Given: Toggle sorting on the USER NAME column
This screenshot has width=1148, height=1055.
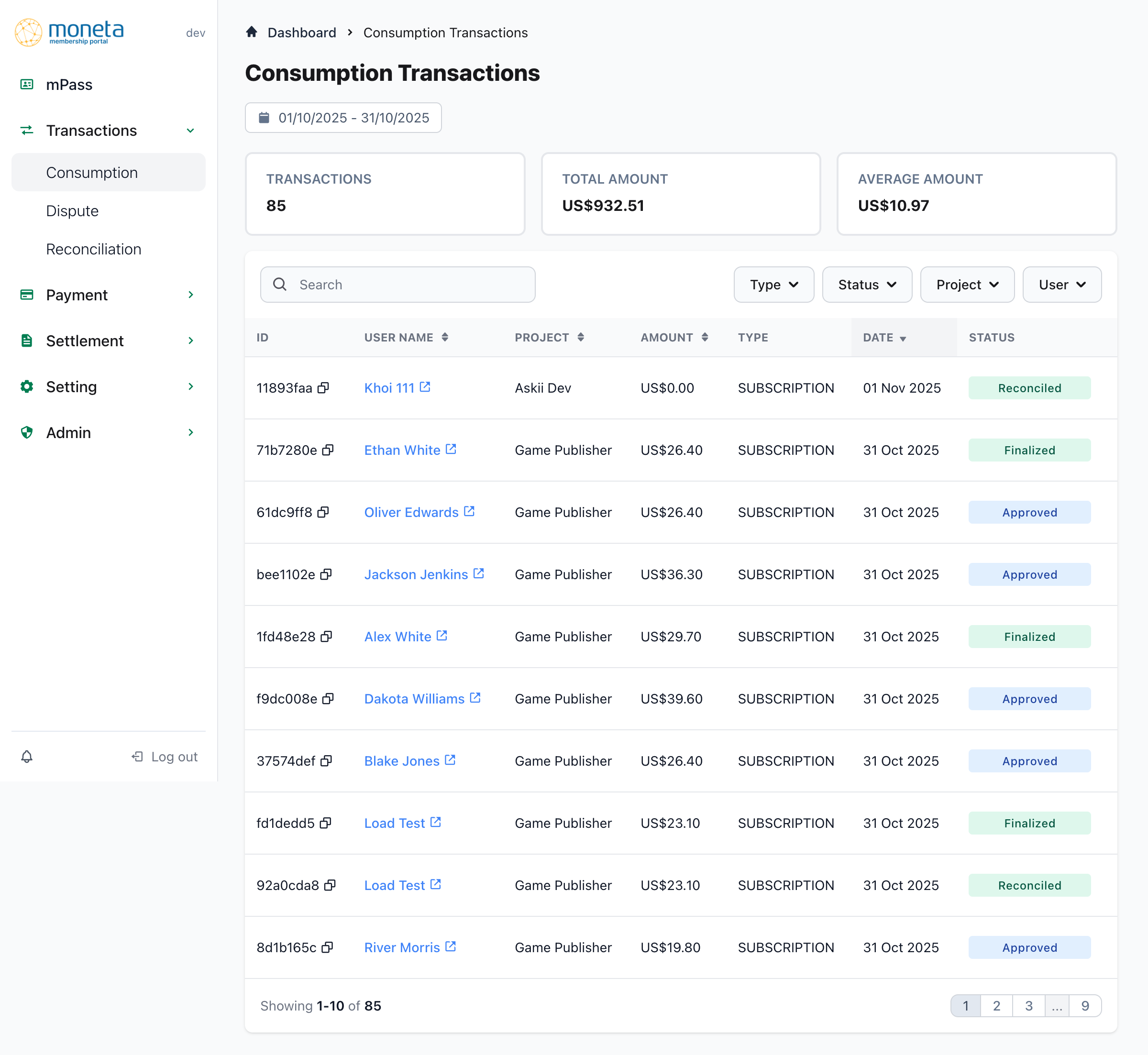Looking at the screenshot, I should point(446,337).
